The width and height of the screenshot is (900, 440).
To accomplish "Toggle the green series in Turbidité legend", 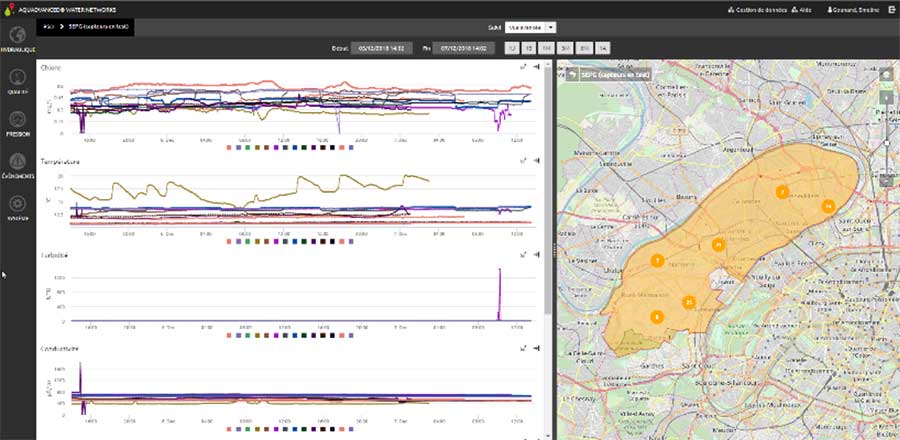I will coord(247,335).
